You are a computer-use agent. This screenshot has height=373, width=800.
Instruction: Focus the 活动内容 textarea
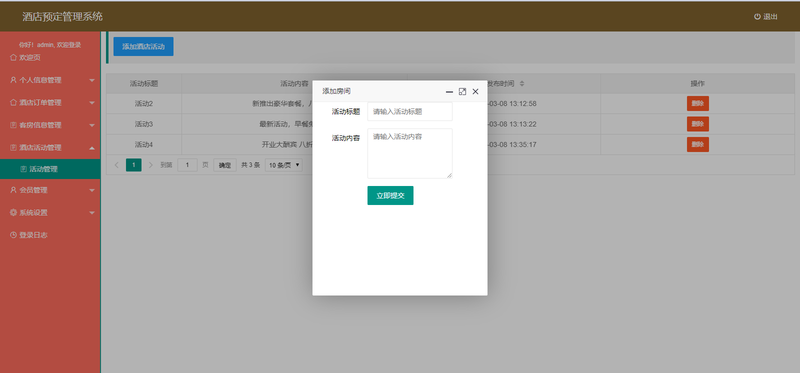(410, 153)
